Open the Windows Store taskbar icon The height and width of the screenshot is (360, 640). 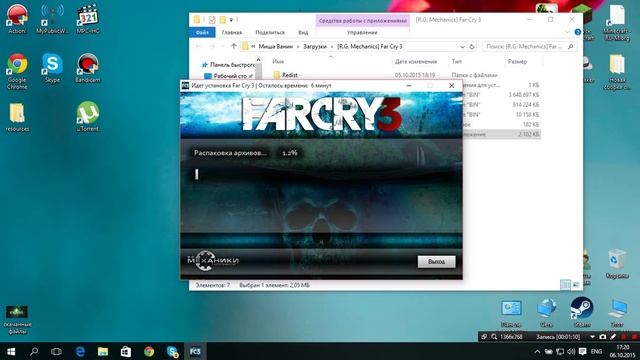(126, 351)
